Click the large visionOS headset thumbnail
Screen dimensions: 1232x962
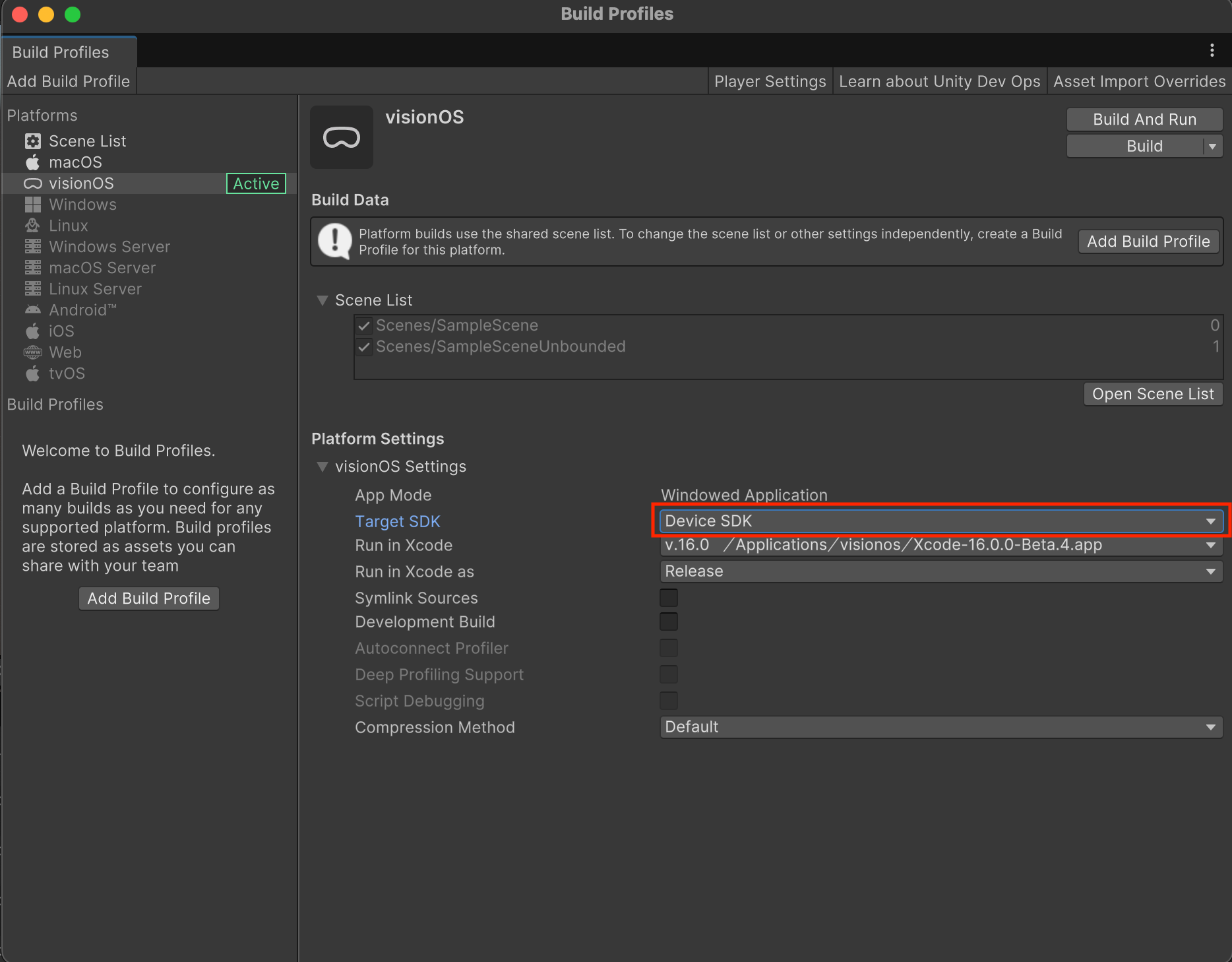point(342,137)
